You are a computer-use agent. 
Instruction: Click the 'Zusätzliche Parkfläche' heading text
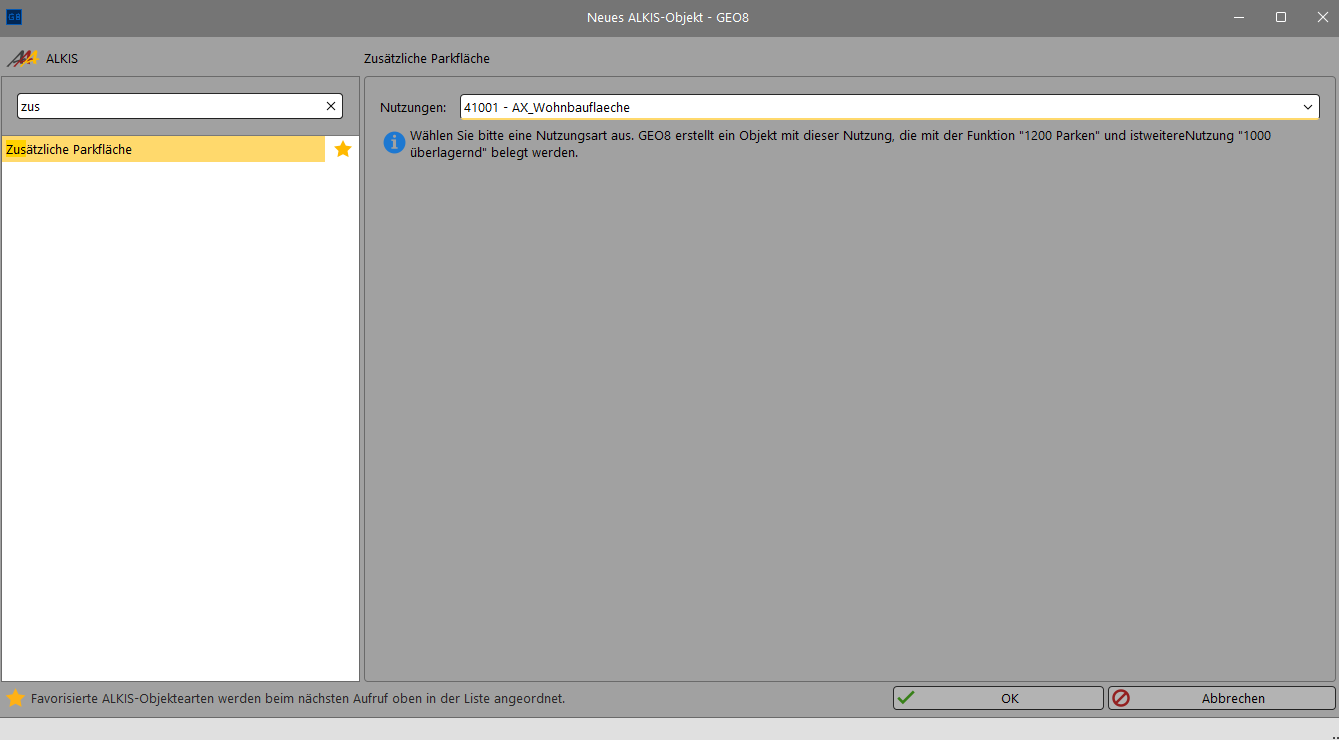click(427, 59)
